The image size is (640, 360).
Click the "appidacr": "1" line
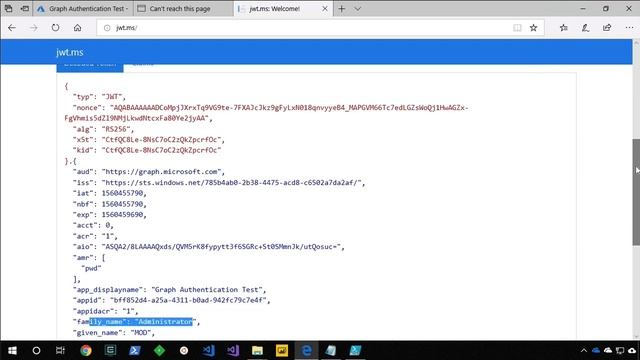(105, 311)
